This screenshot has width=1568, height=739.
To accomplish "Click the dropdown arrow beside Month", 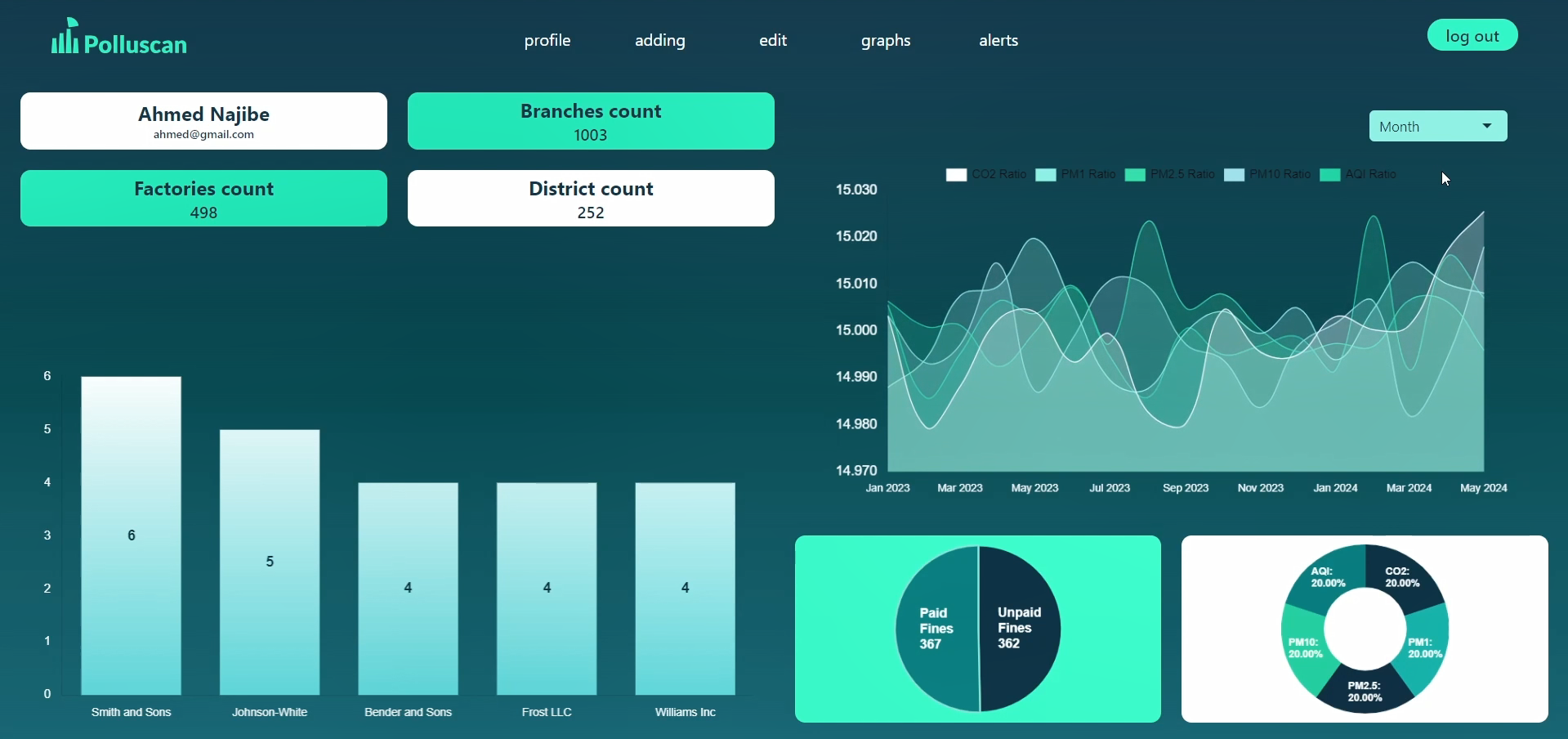I will coord(1487,126).
